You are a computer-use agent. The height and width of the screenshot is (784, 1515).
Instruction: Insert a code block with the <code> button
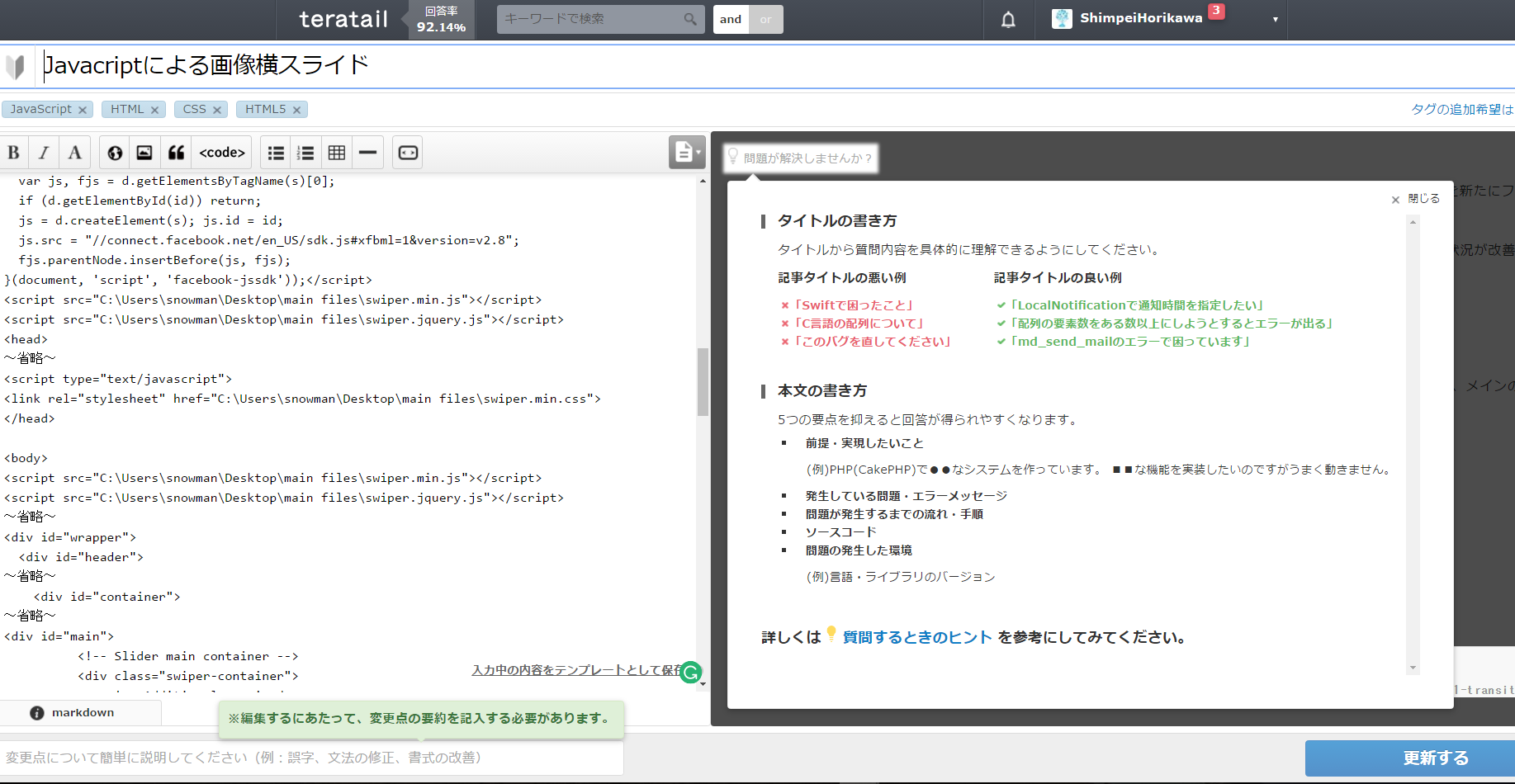(x=222, y=153)
